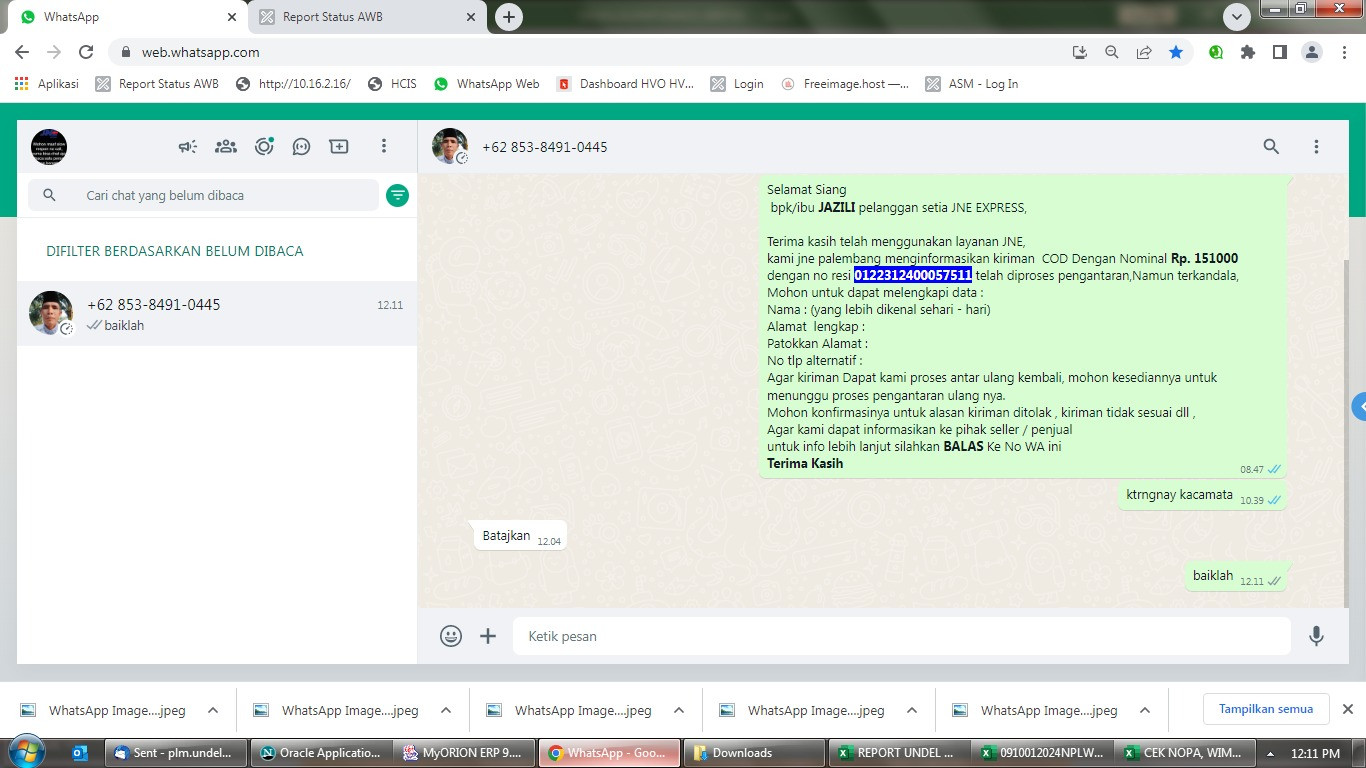
Task: Click the "Batajkan" received message
Action: pyautogui.click(x=519, y=537)
